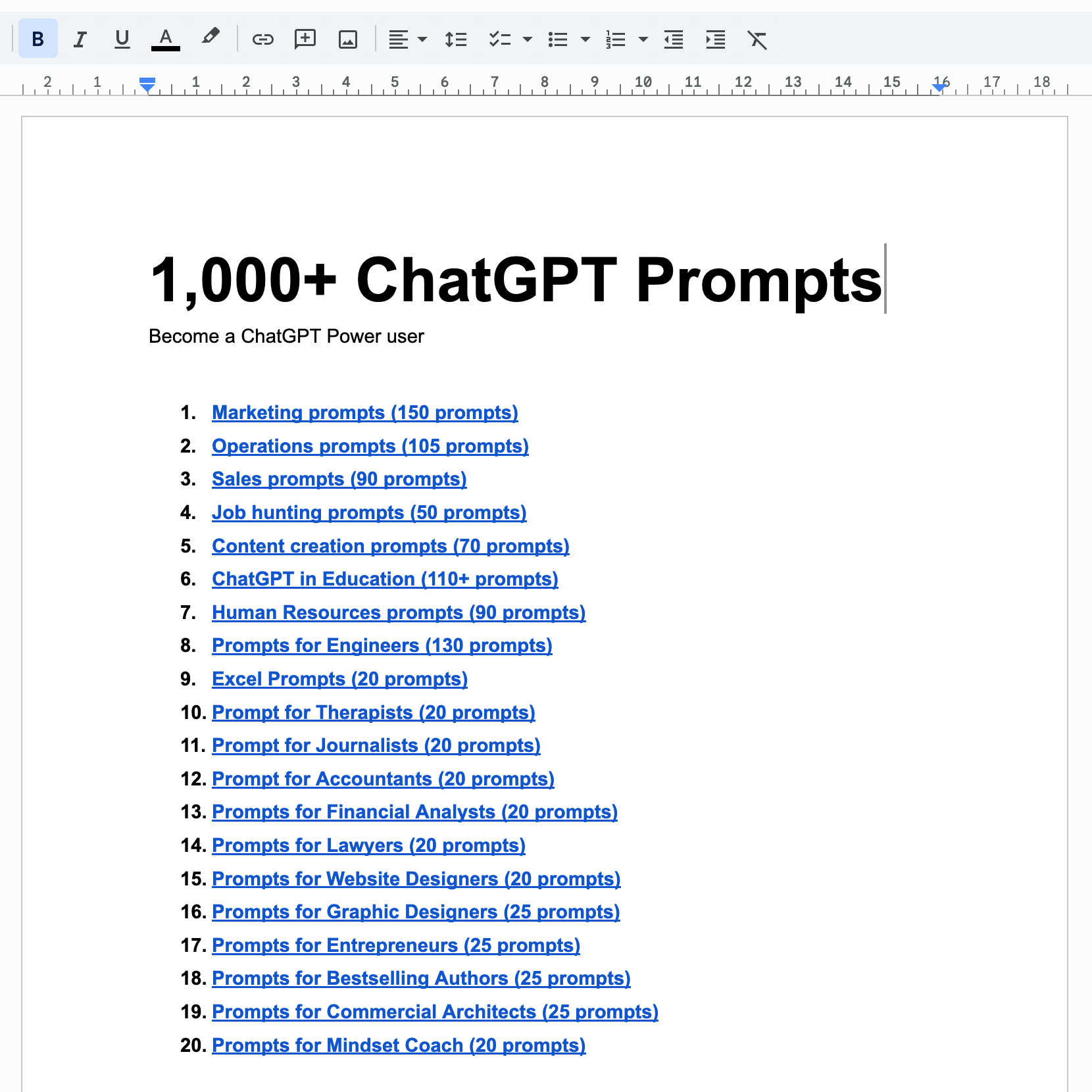Expand the text align dropdown arrow
Screen dimensions: 1092x1092
[422, 39]
